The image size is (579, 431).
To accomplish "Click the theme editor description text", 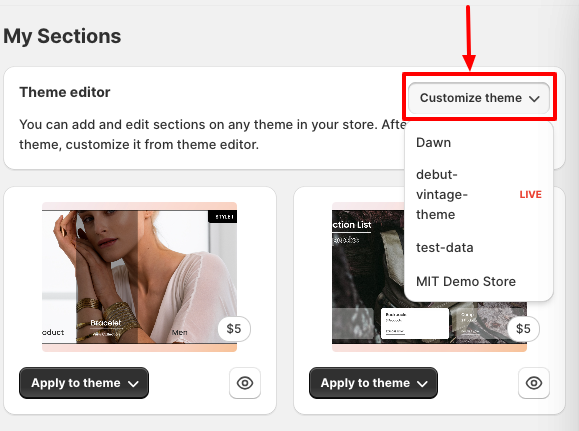I will [212, 134].
